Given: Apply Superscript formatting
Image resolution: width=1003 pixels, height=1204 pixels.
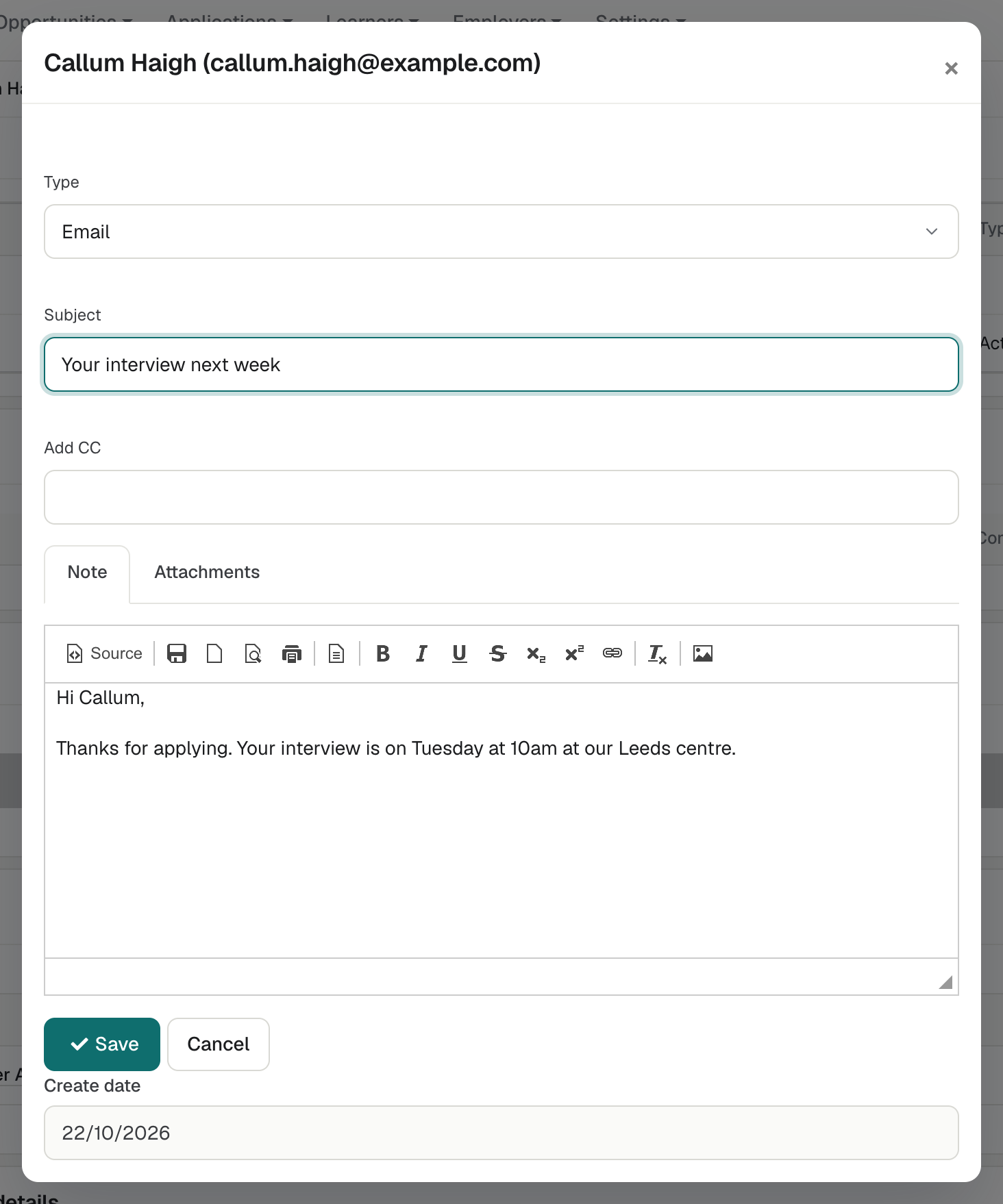Looking at the screenshot, I should pos(574,653).
